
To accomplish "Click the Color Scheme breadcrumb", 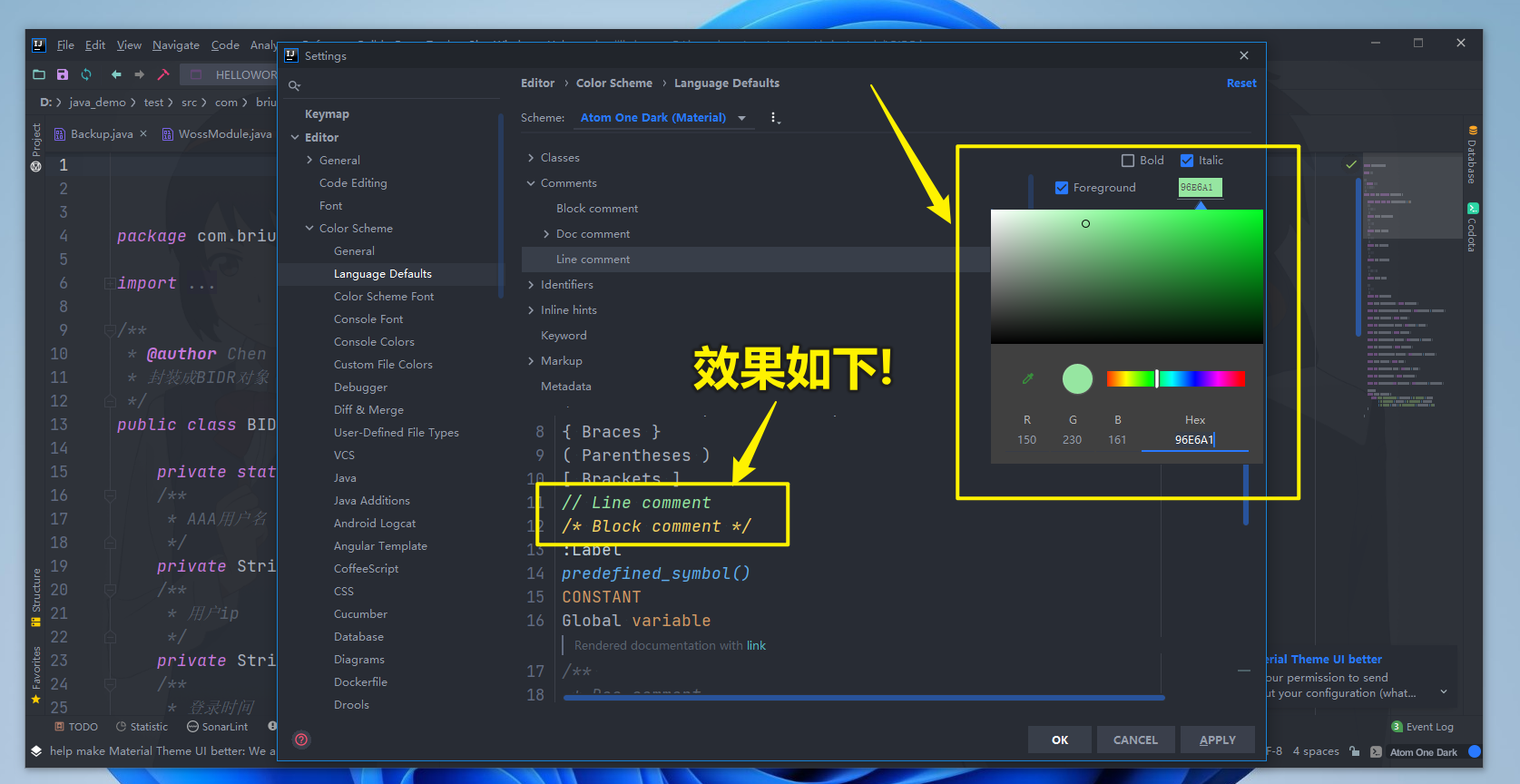I will (614, 83).
